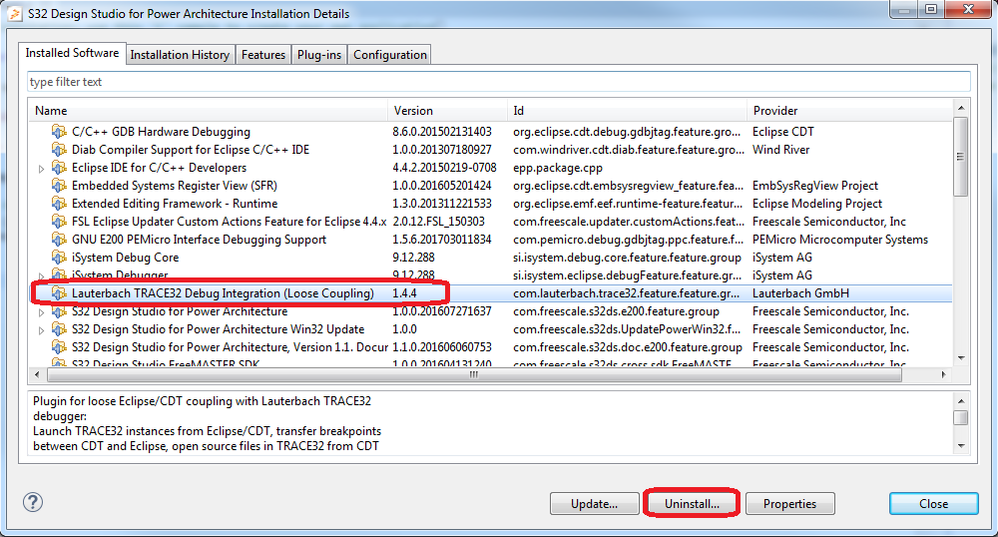
Task: Expand S32 Design Studio Win32 Update node
Action: 41,330
